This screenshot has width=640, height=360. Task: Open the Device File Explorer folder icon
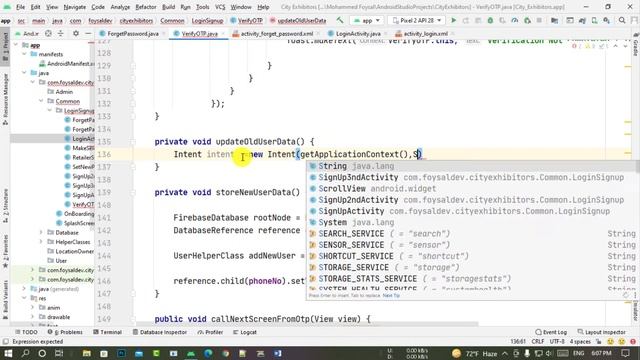(x=554, y=20)
